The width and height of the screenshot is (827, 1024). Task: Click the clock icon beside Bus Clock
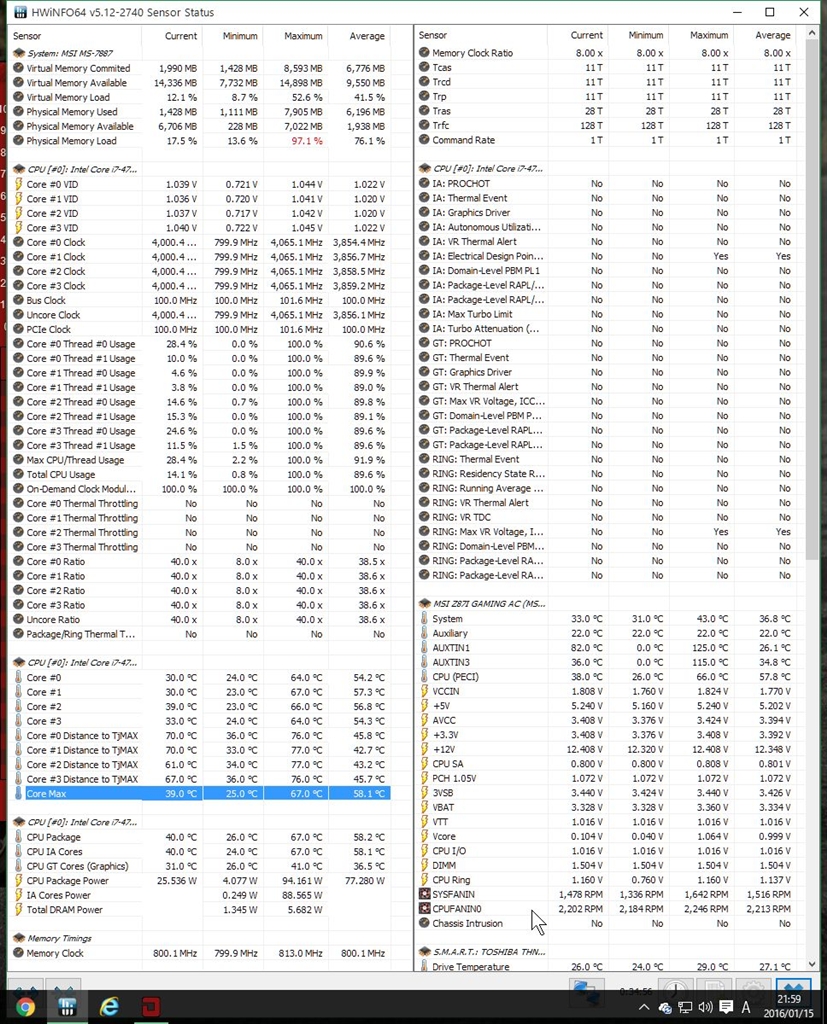19,300
